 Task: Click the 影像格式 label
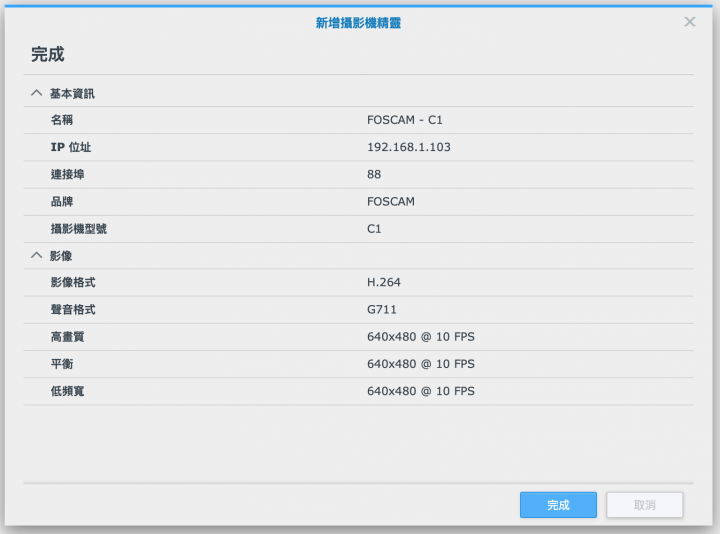coord(73,282)
